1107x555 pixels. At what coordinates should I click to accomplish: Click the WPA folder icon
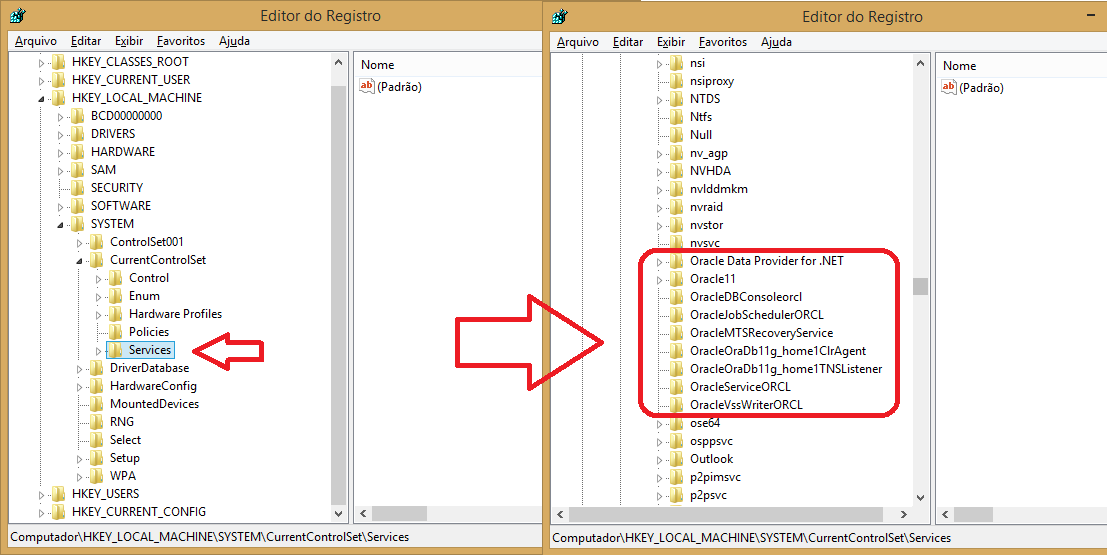pos(97,476)
